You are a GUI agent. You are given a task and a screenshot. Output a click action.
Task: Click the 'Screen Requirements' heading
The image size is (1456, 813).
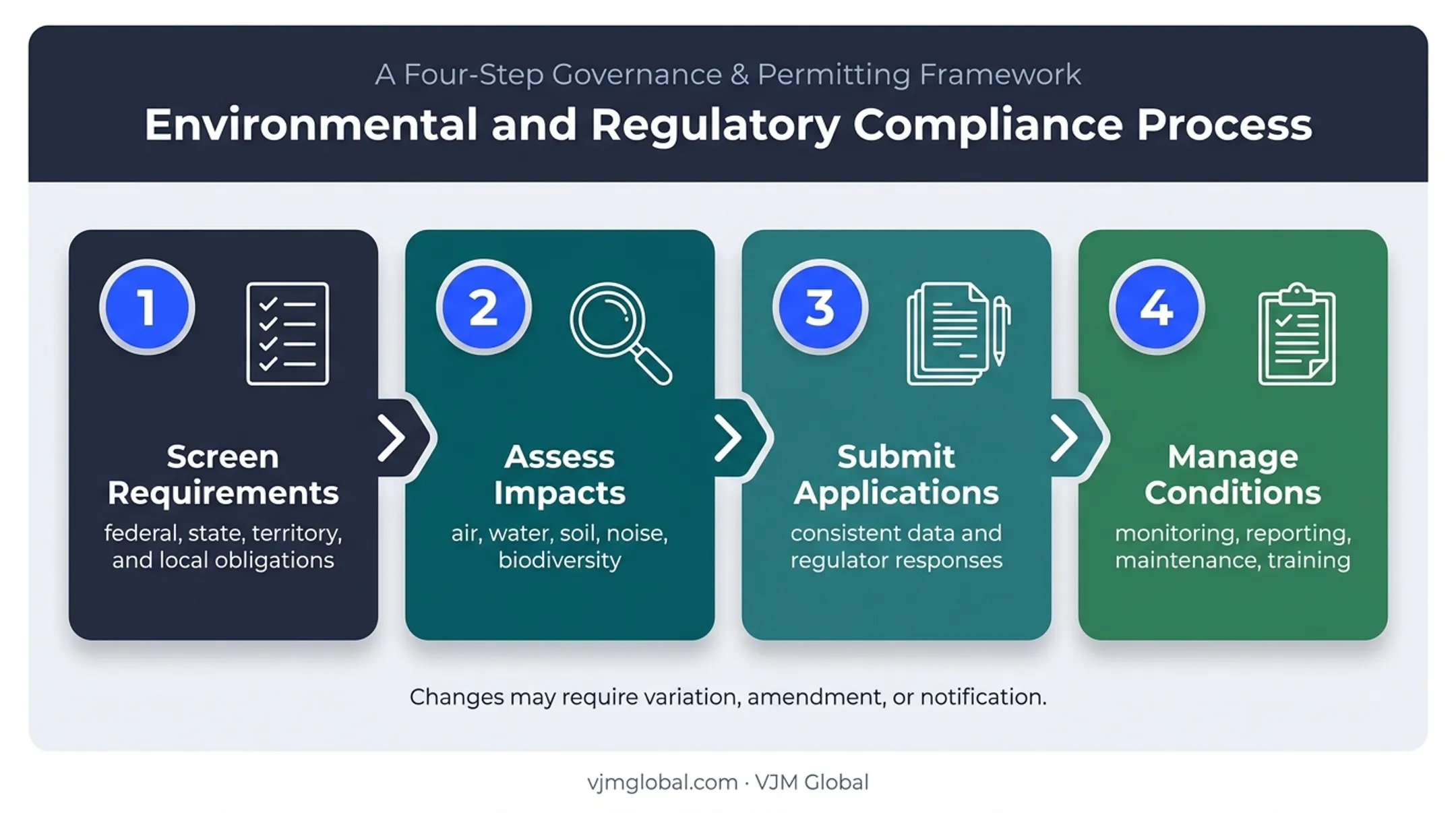223,475
